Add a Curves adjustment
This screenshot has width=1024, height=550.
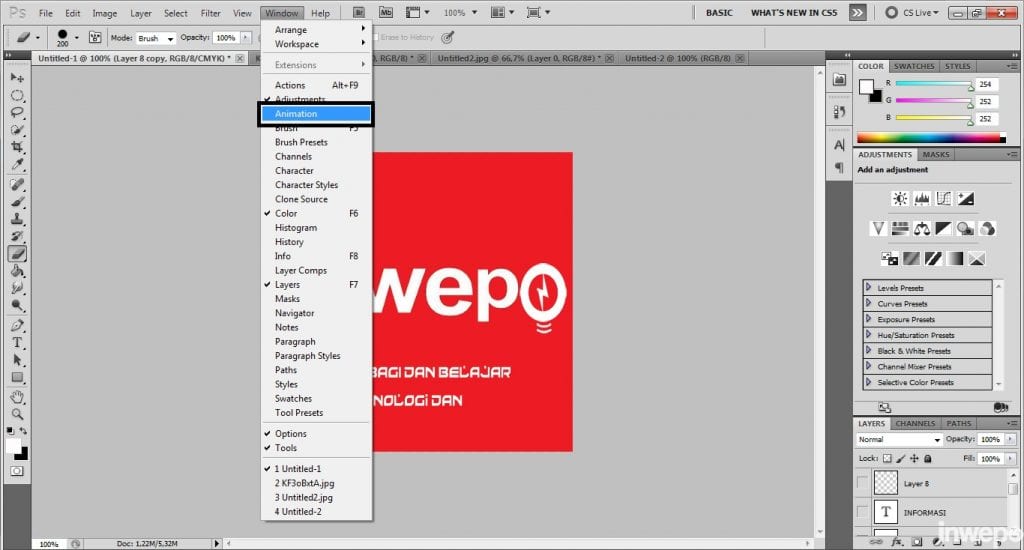[x=944, y=199]
